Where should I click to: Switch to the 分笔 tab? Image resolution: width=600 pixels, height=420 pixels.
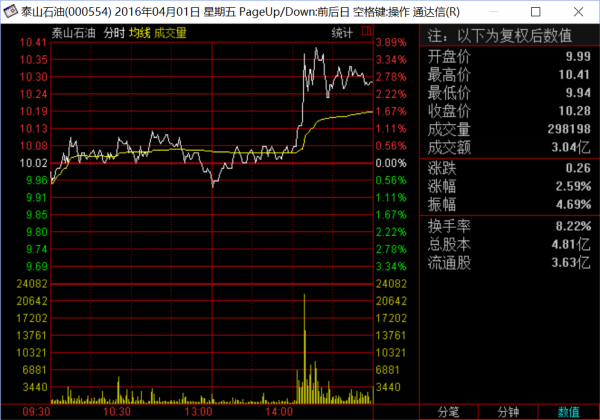click(x=448, y=411)
